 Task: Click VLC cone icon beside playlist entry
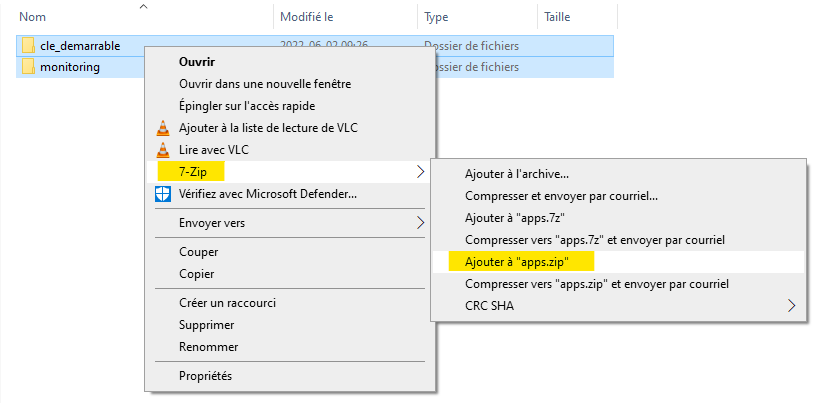pos(163,127)
